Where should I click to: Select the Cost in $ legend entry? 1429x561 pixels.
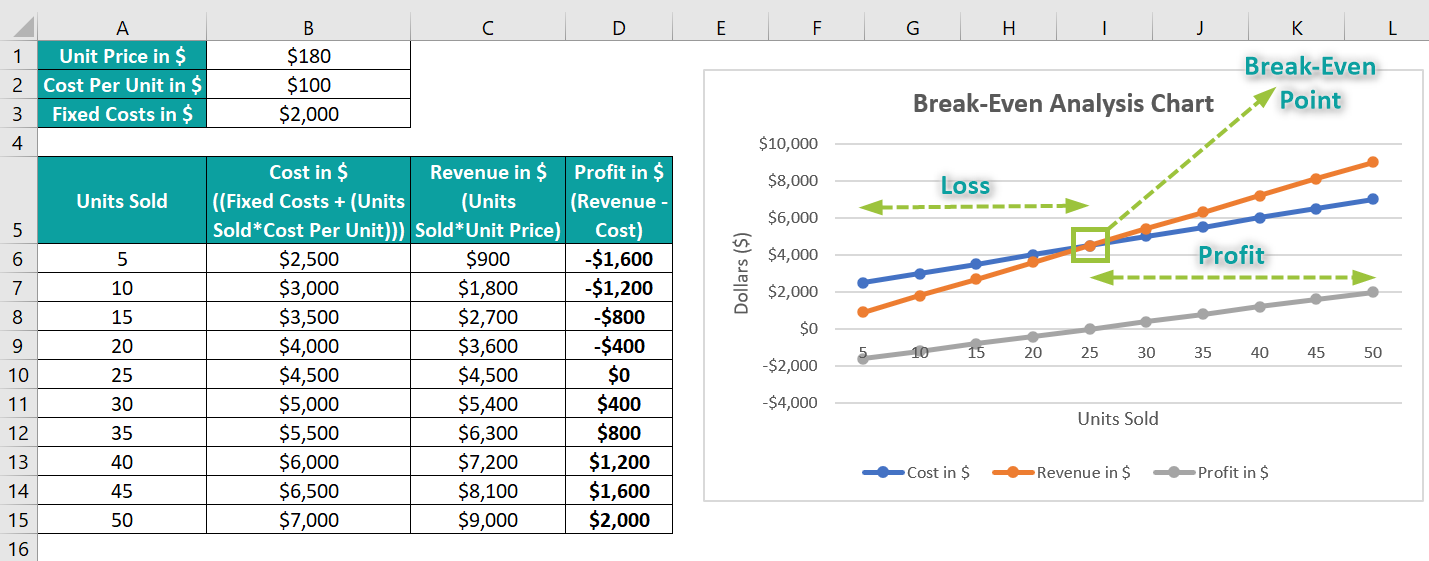tap(917, 473)
